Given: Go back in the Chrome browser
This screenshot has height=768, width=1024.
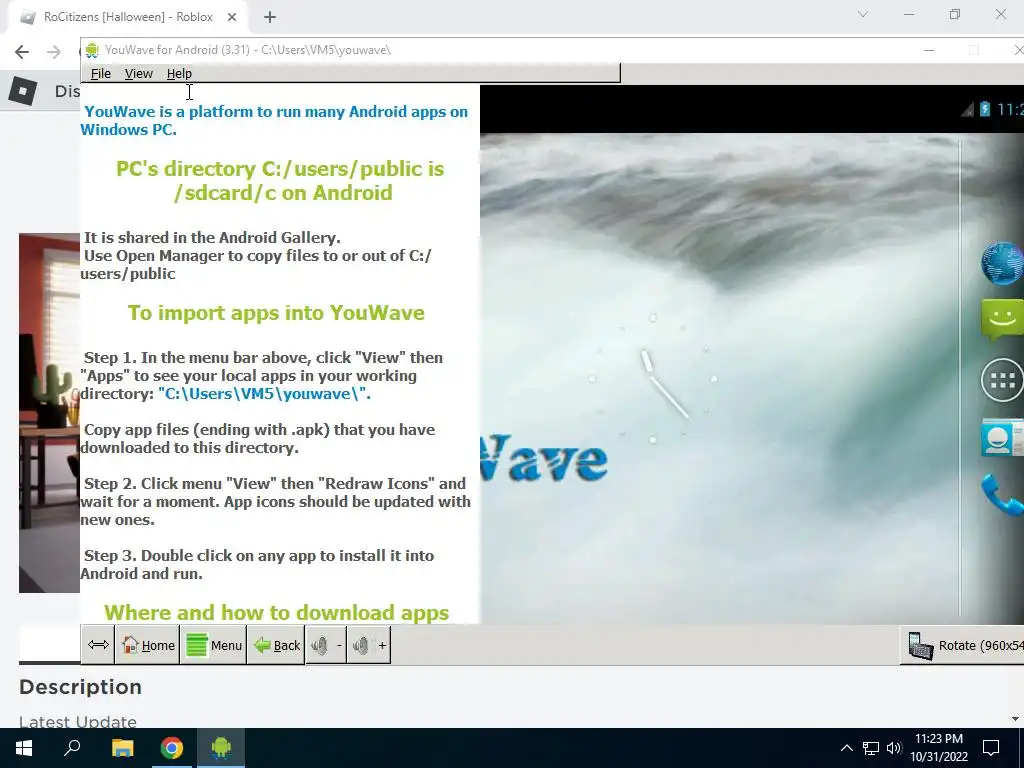Looking at the screenshot, I should click(22, 52).
